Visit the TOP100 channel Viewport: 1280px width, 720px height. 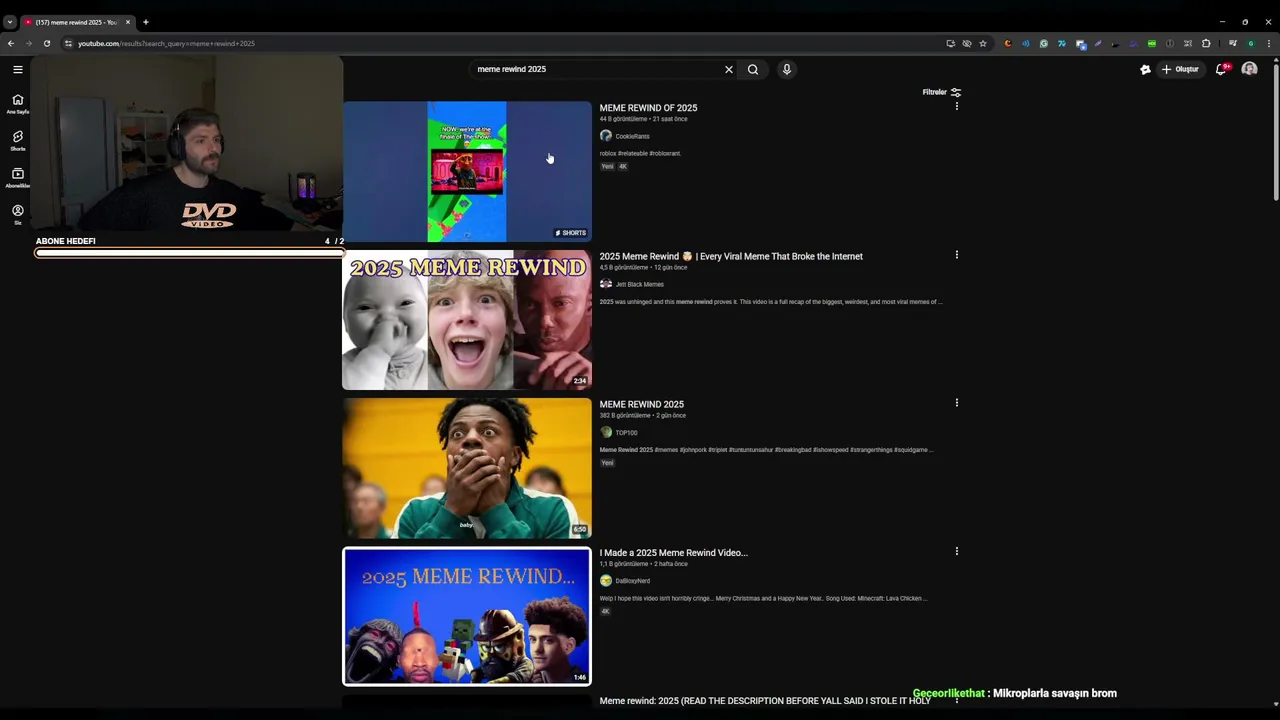click(x=626, y=432)
